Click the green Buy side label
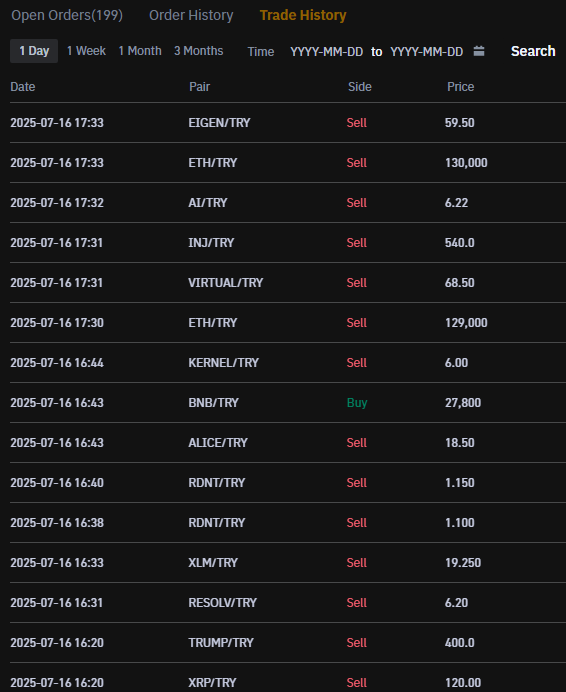Screen dimensions: 566x692 (357, 403)
